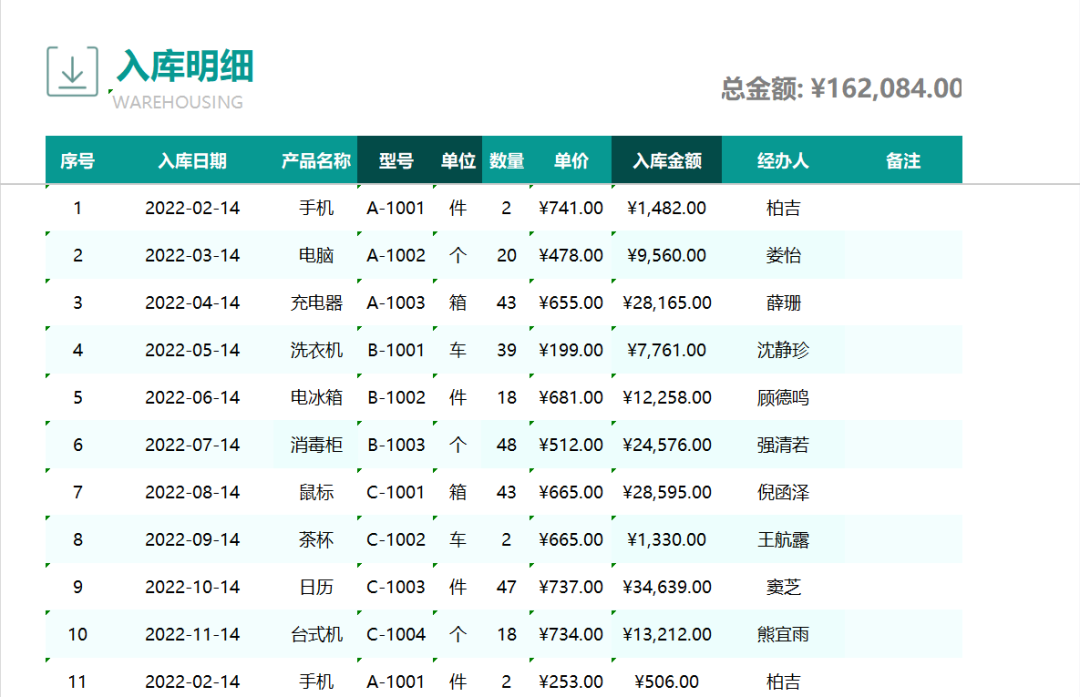Click the 入库金额 column header
This screenshot has width=1080, height=697.
667,160
